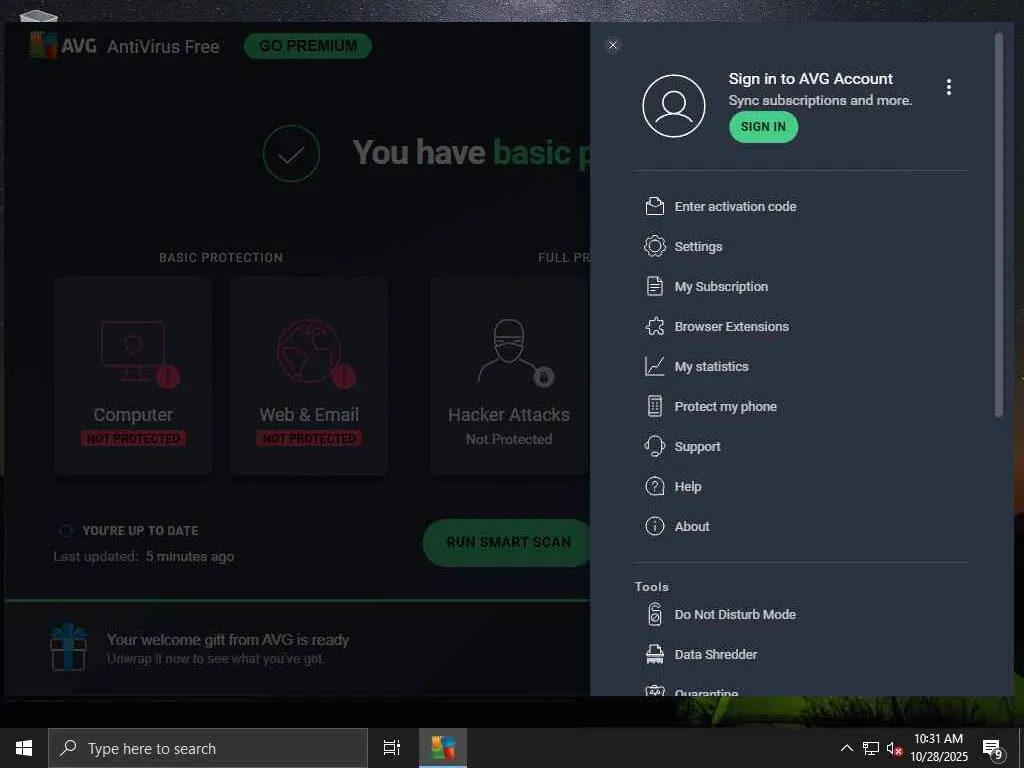Click the puzzle piece icon for Browser Extensions
Screen dimensions: 1024x768
tap(654, 326)
